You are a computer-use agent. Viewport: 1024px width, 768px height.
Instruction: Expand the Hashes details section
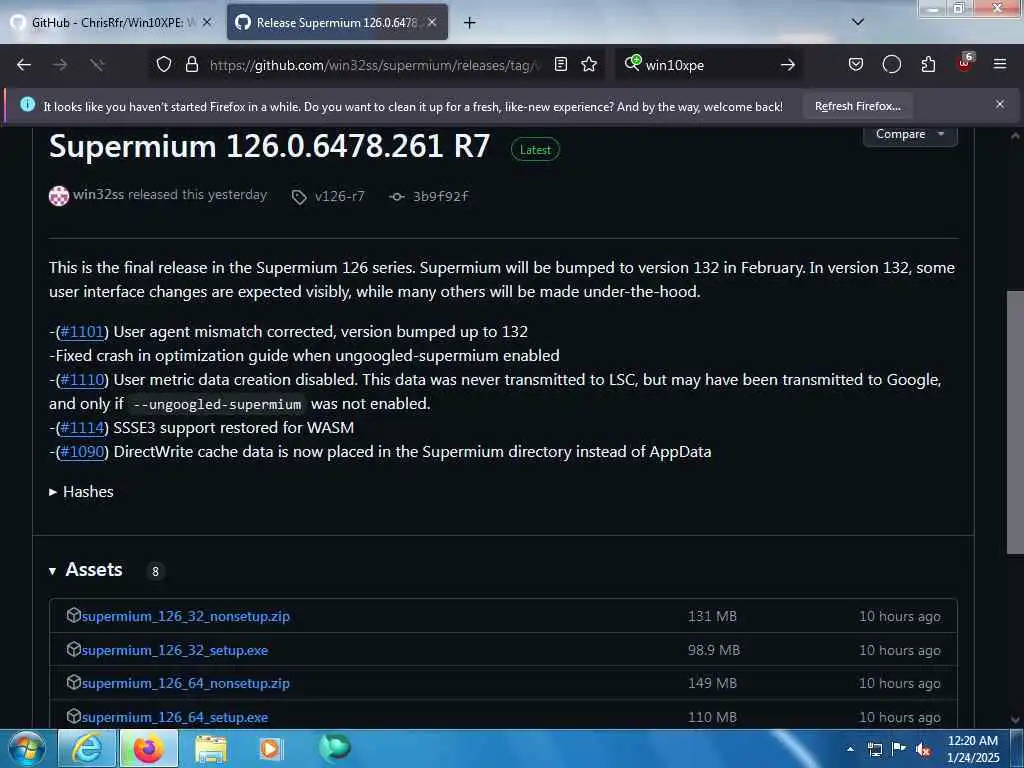pos(81,492)
